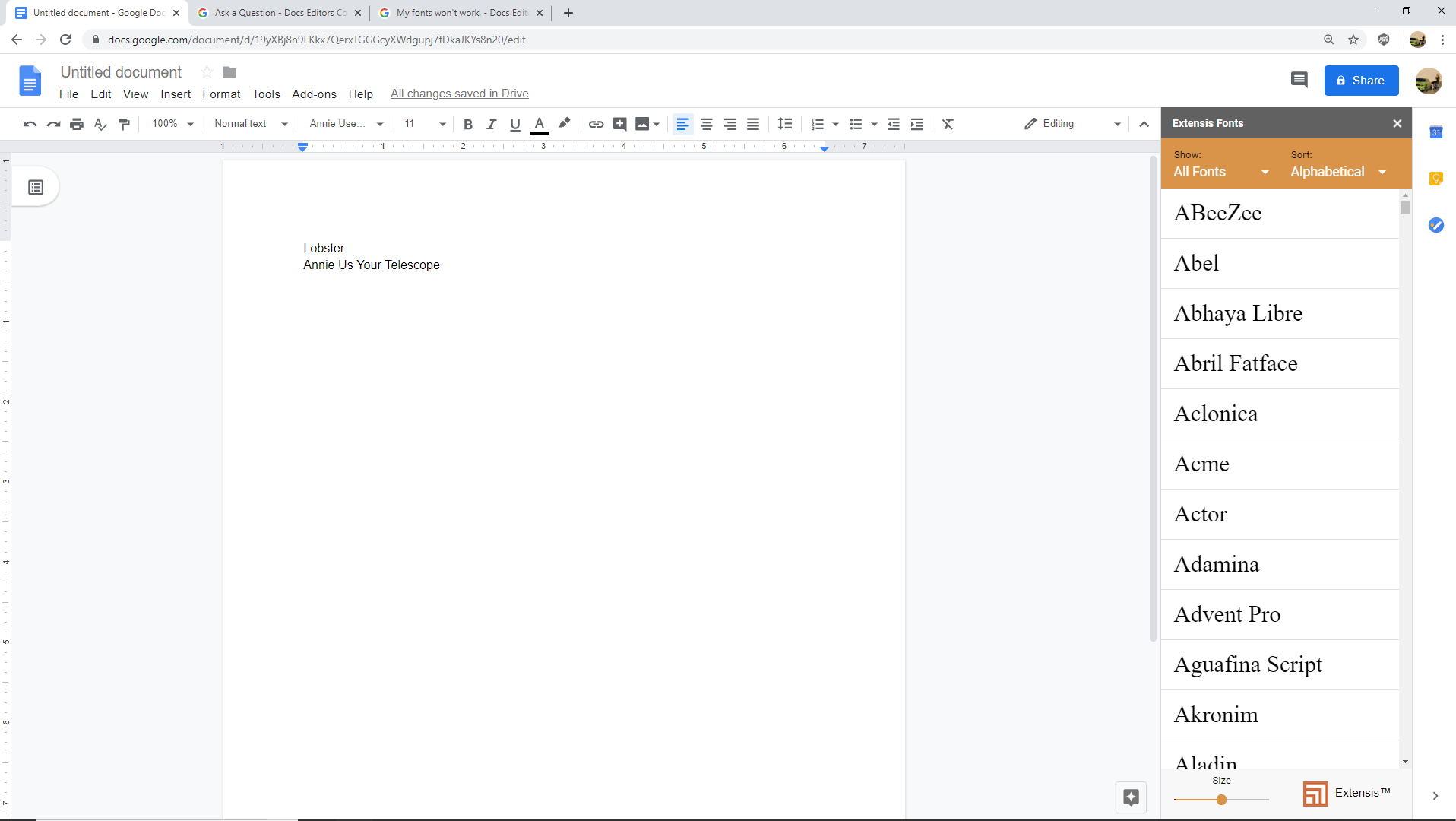Viewport: 1456px width, 821px height.
Task: Select the paint format tool
Action: (x=124, y=124)
